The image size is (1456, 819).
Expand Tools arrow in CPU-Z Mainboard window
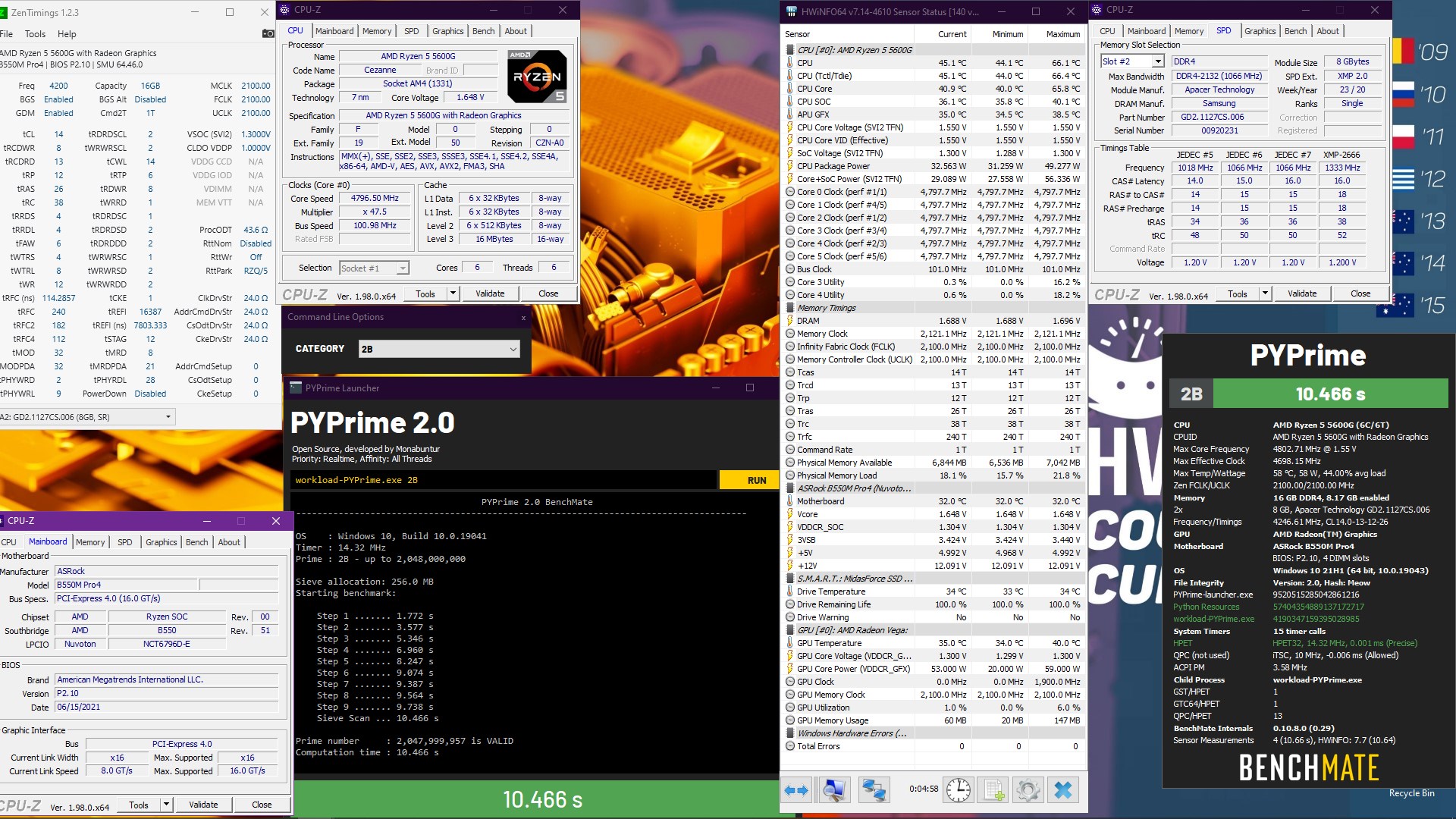click(166, 805)
